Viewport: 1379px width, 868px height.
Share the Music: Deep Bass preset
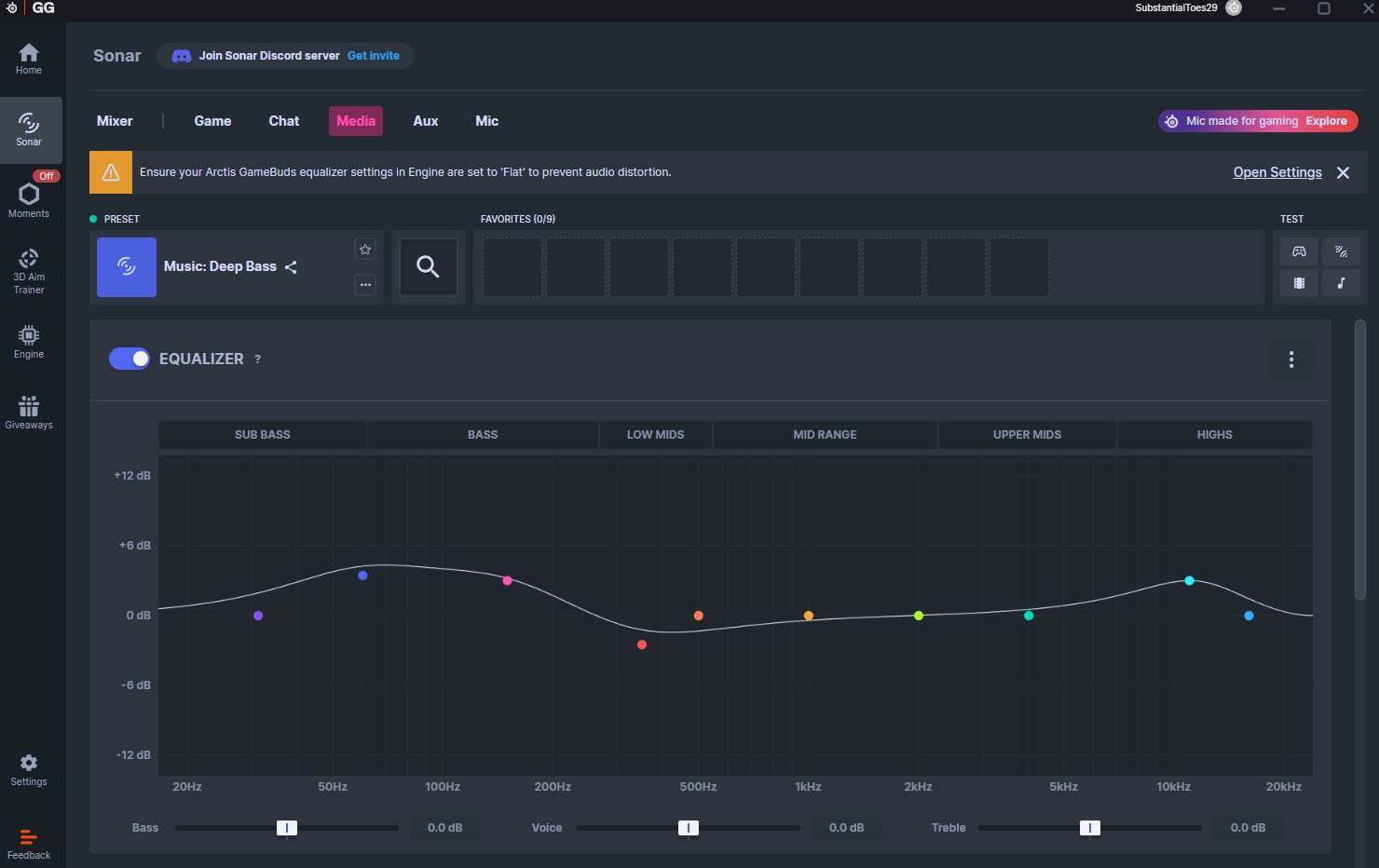tap(291, 267)
